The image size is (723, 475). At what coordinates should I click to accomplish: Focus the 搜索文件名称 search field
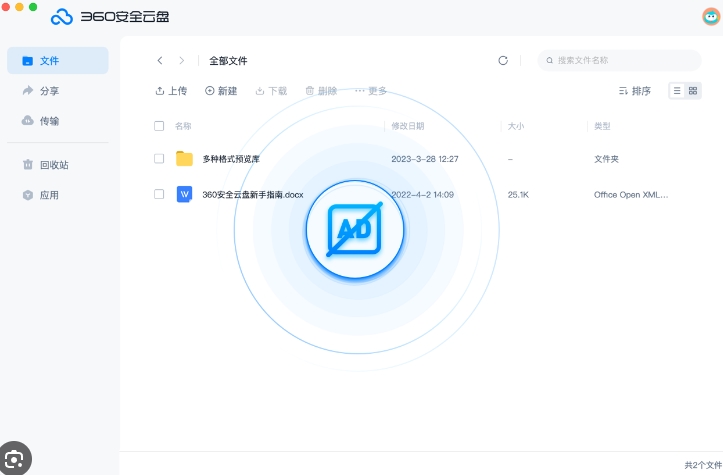point(619,60)
